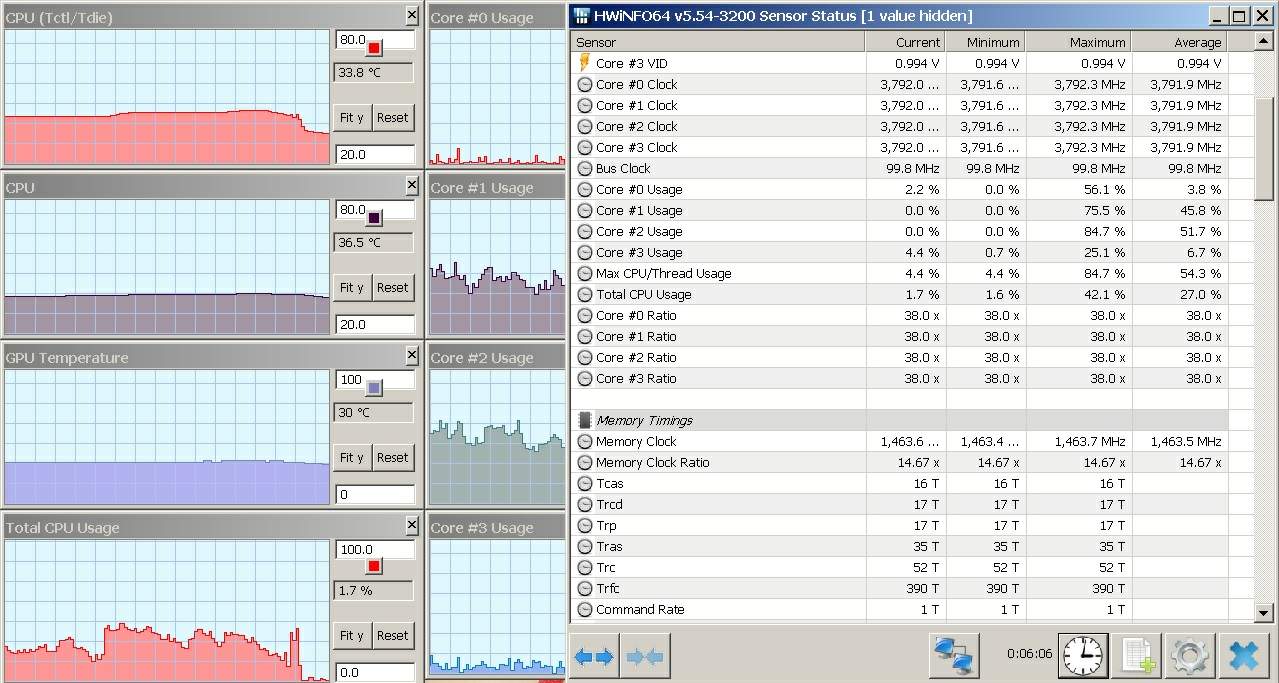Click the Maximum column header

coord(1079,42)
